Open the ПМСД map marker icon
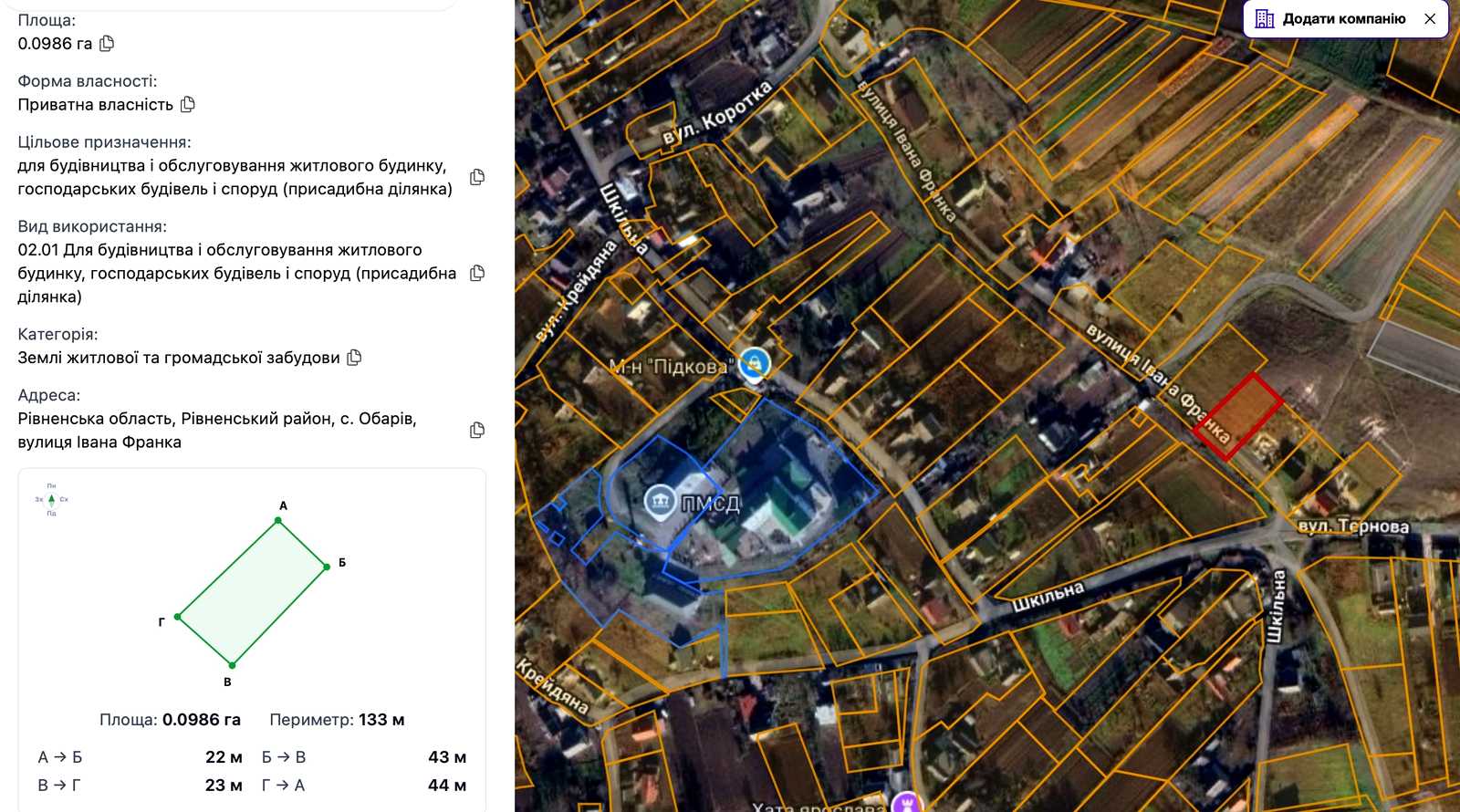This screenshot has height=812, width=1460. 660,501
